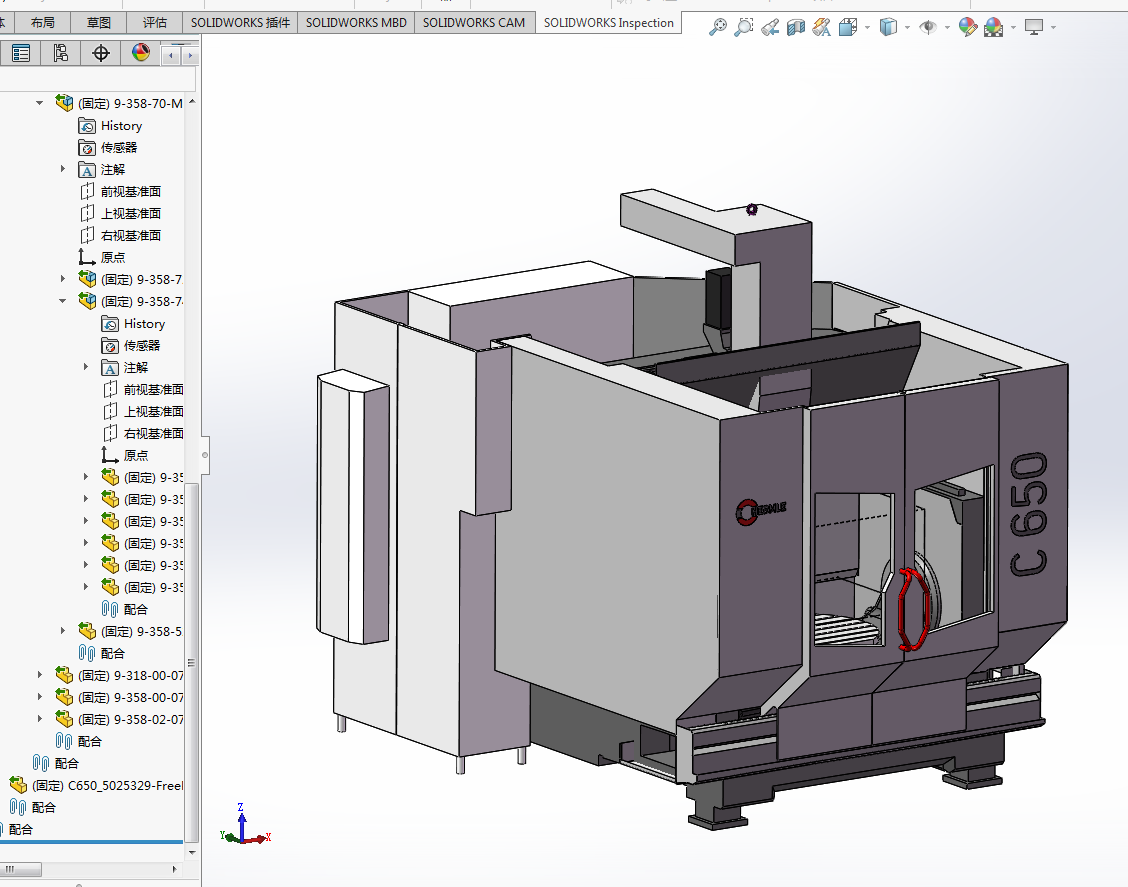Click the 配合 mates icon below 9-358-02-07

[64, 741]
